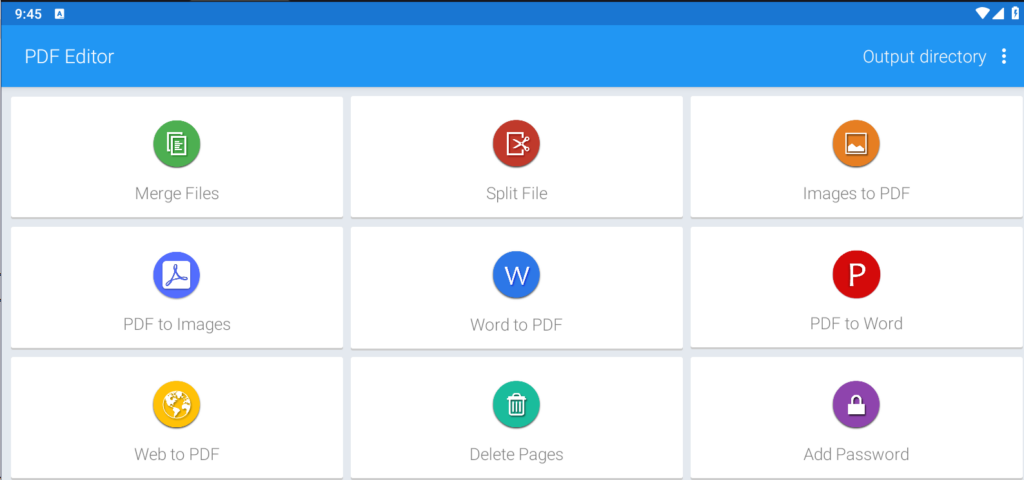Open Output directory settings

click(x=924, y=57)
